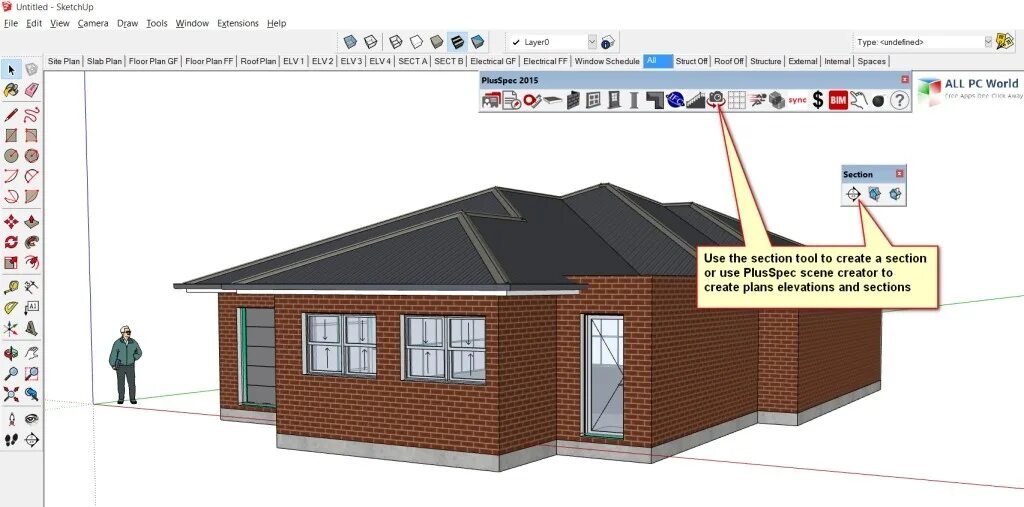Image resolution: width=1024 pixels, height=507 pixels.
Task: Toggle Display Section Cuts icon
Action: (x=895, y=194)
